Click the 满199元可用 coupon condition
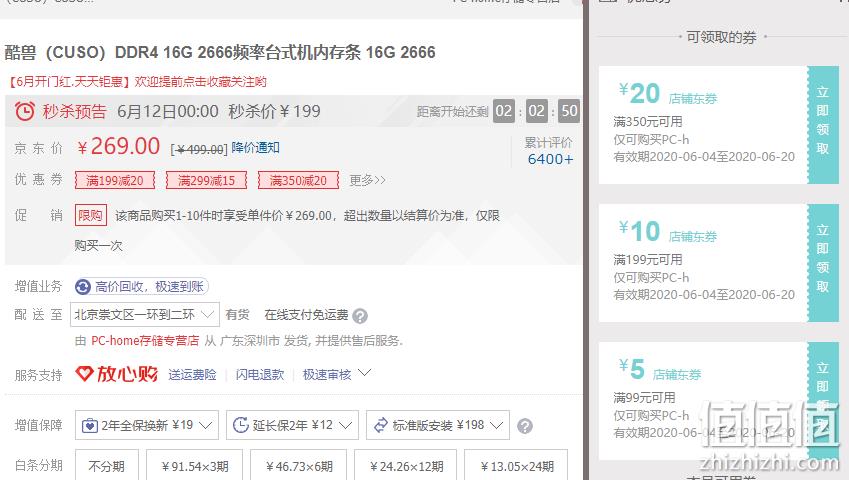Viewport: 849px width, 480px height. pos(648,260)
